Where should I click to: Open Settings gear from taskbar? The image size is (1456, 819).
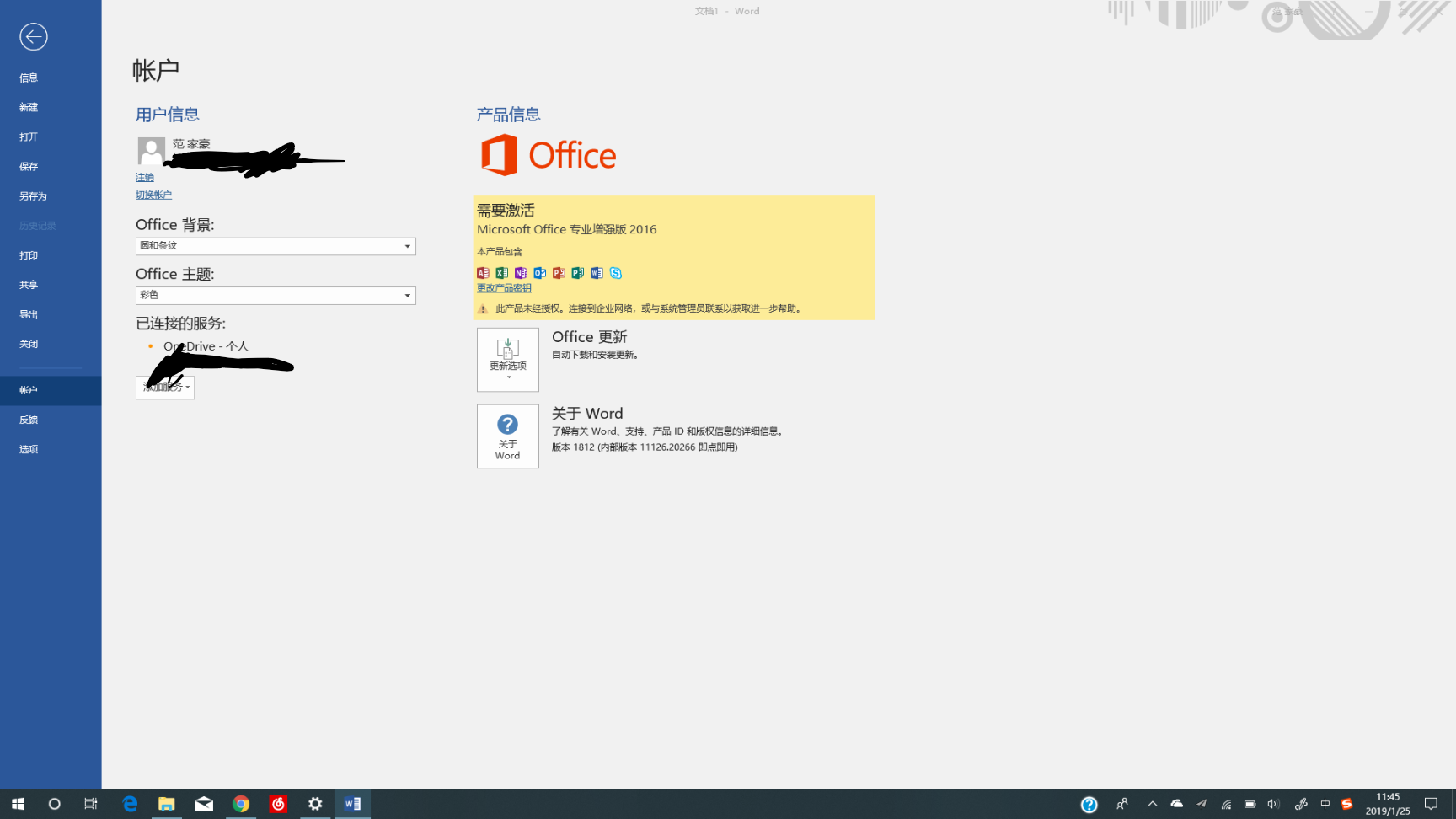(x=315, y=804)
